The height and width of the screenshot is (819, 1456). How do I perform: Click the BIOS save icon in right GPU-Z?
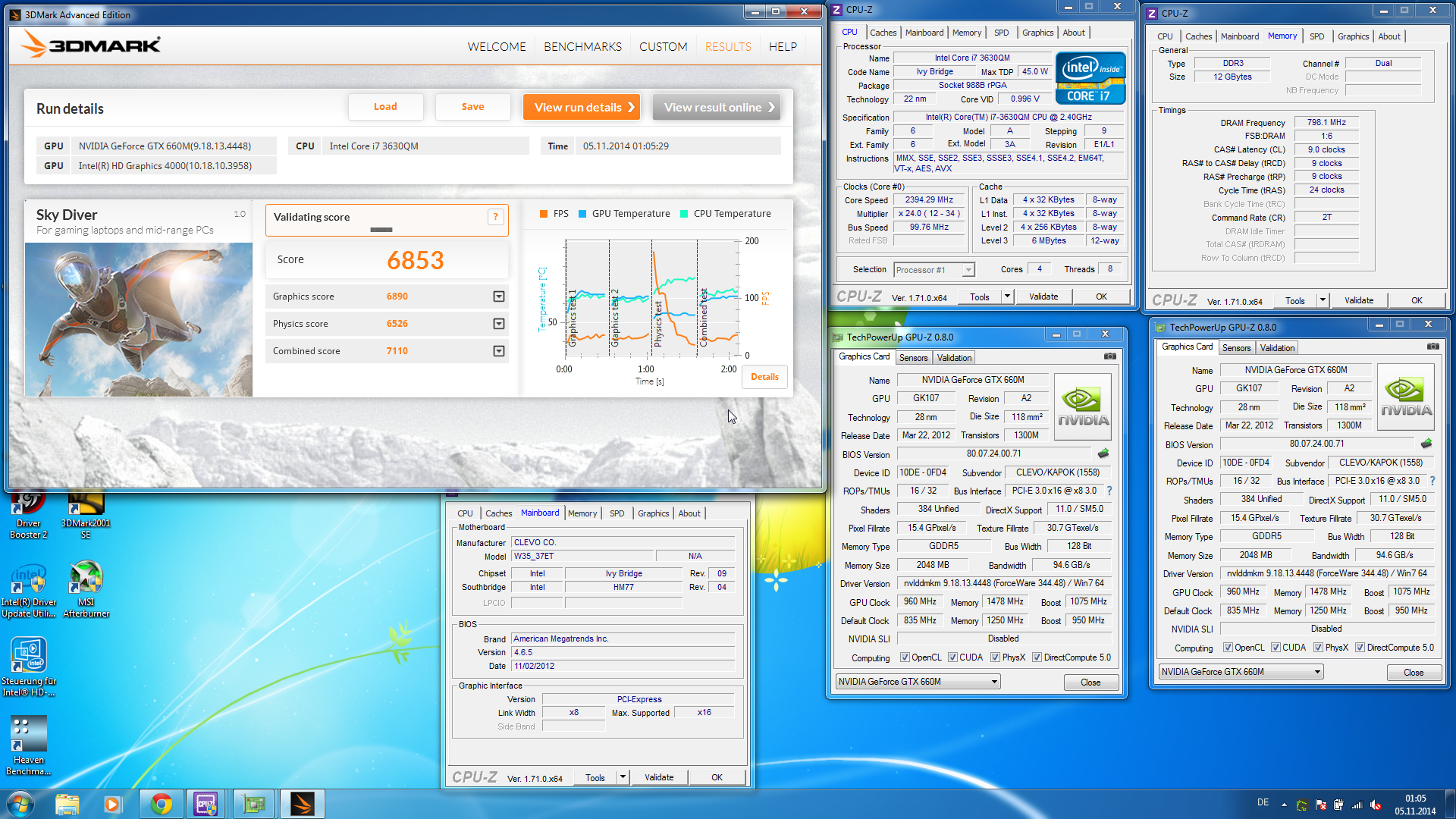[x=1426, y=444]
